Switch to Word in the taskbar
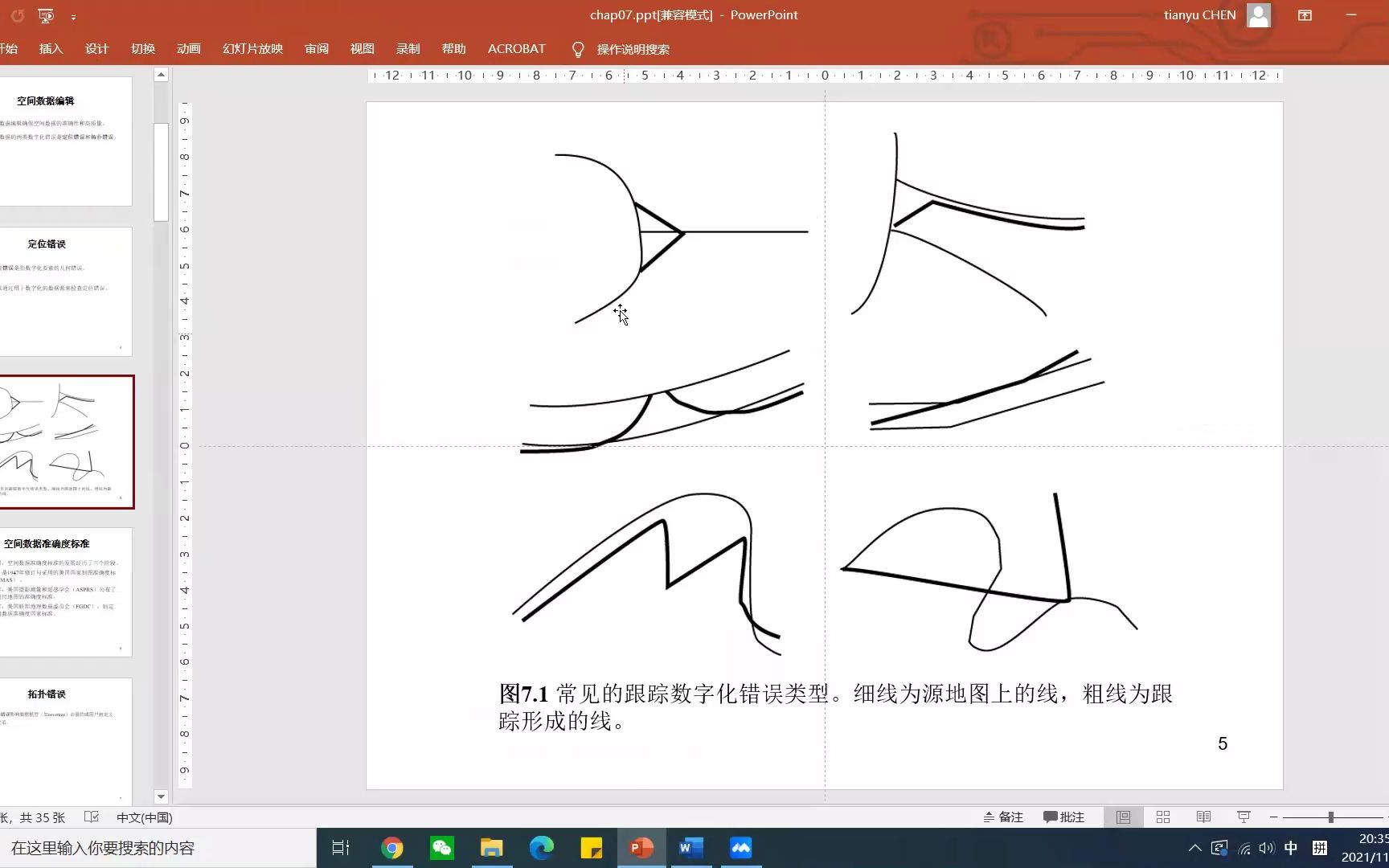The height and width of the screenshot is (868, 1389). coord(690,848)
